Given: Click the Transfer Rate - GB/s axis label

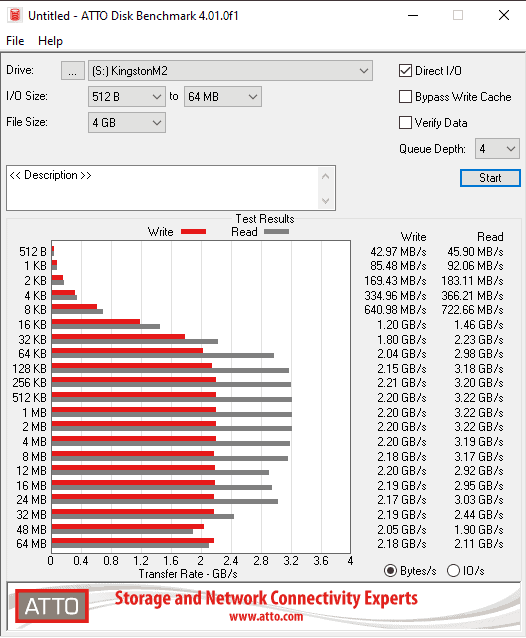Looking at the screenshot, I should tap(188, 574).
